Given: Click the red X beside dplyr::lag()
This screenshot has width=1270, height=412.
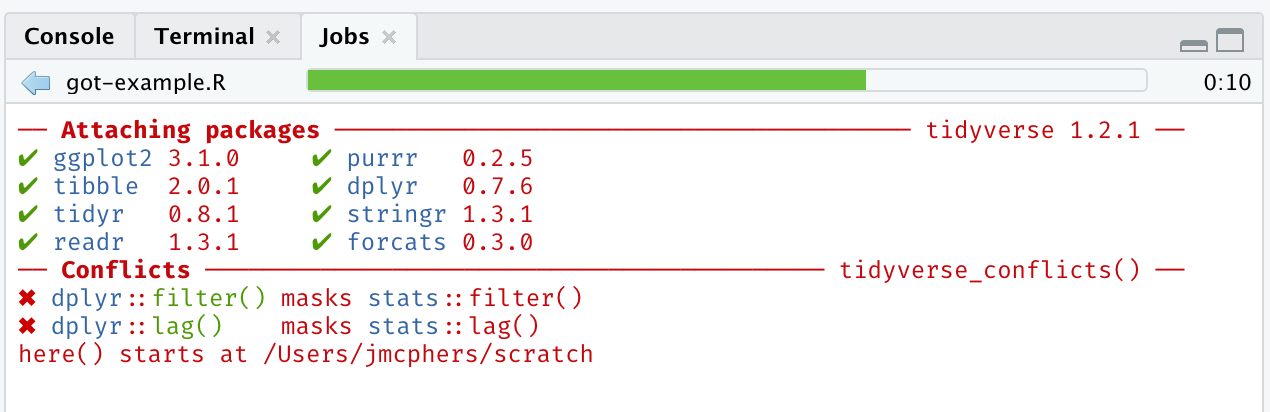Looking at the screenshot, I should tap(28, 326).
